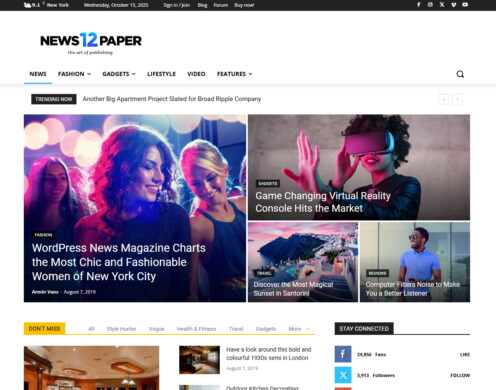Click the weather icon beside 9.1
This screenshot has width=496, height=390.
point(27,5)
